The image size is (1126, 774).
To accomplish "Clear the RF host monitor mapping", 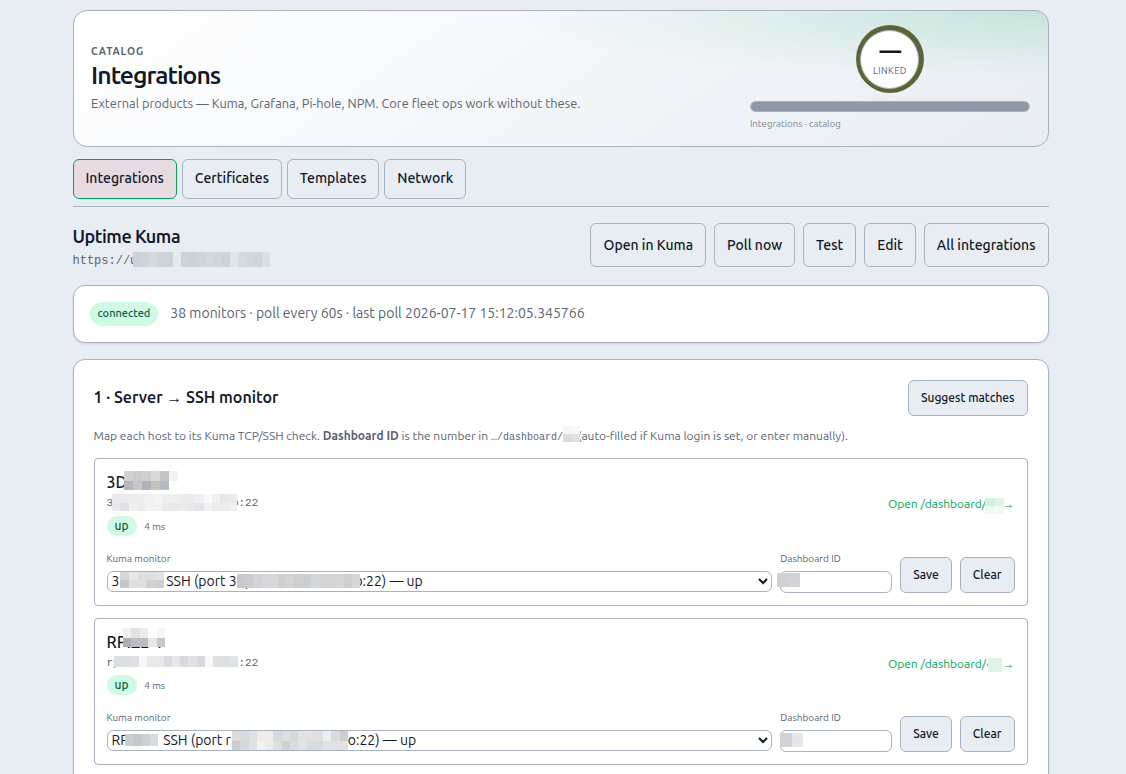I will coord(987,734).
